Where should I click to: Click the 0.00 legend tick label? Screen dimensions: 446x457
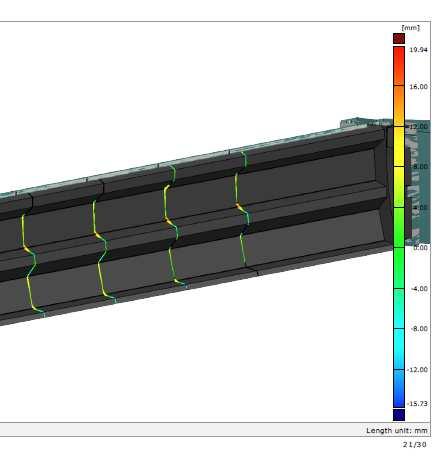[x=420, y=248]
